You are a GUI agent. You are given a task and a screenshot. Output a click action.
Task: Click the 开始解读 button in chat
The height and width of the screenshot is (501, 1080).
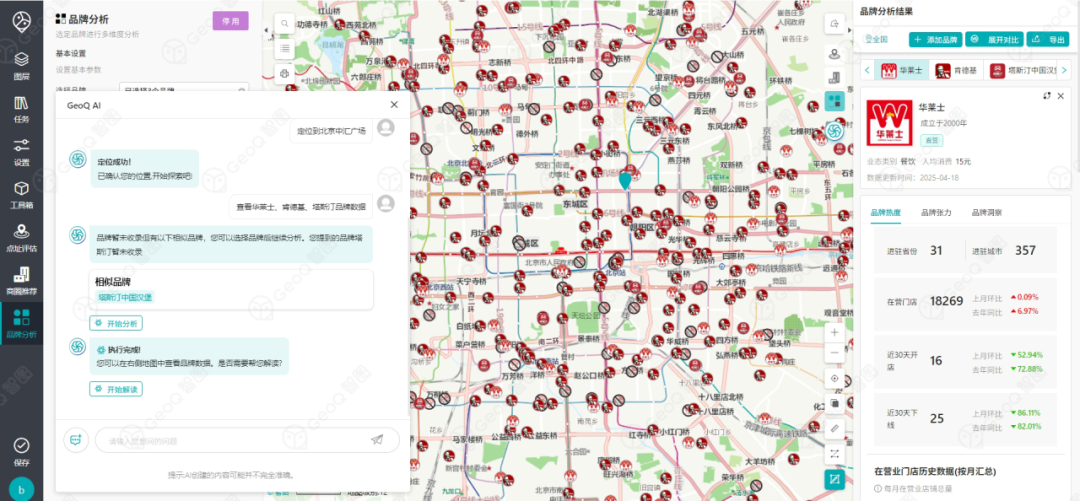pyautogui.click(x=116, y=390)
